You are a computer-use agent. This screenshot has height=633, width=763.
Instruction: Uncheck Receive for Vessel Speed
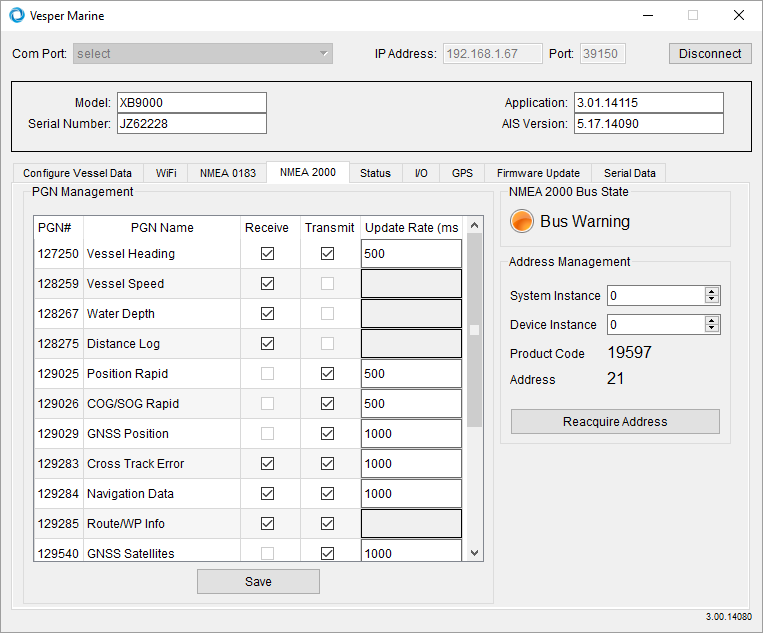tap(267, 284)
